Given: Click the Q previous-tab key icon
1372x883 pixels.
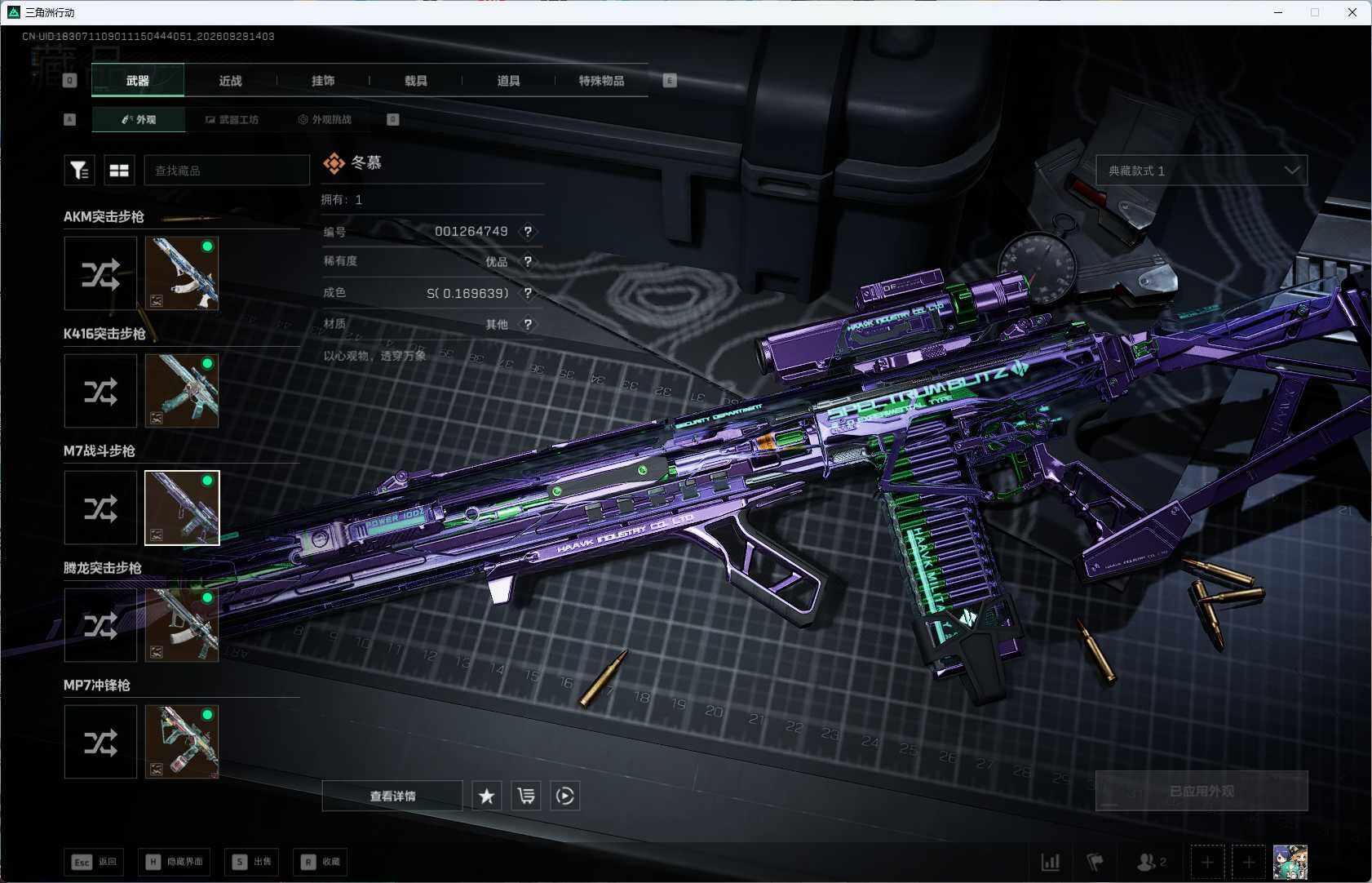Looking at the screenshot, I should pos(70,80).
